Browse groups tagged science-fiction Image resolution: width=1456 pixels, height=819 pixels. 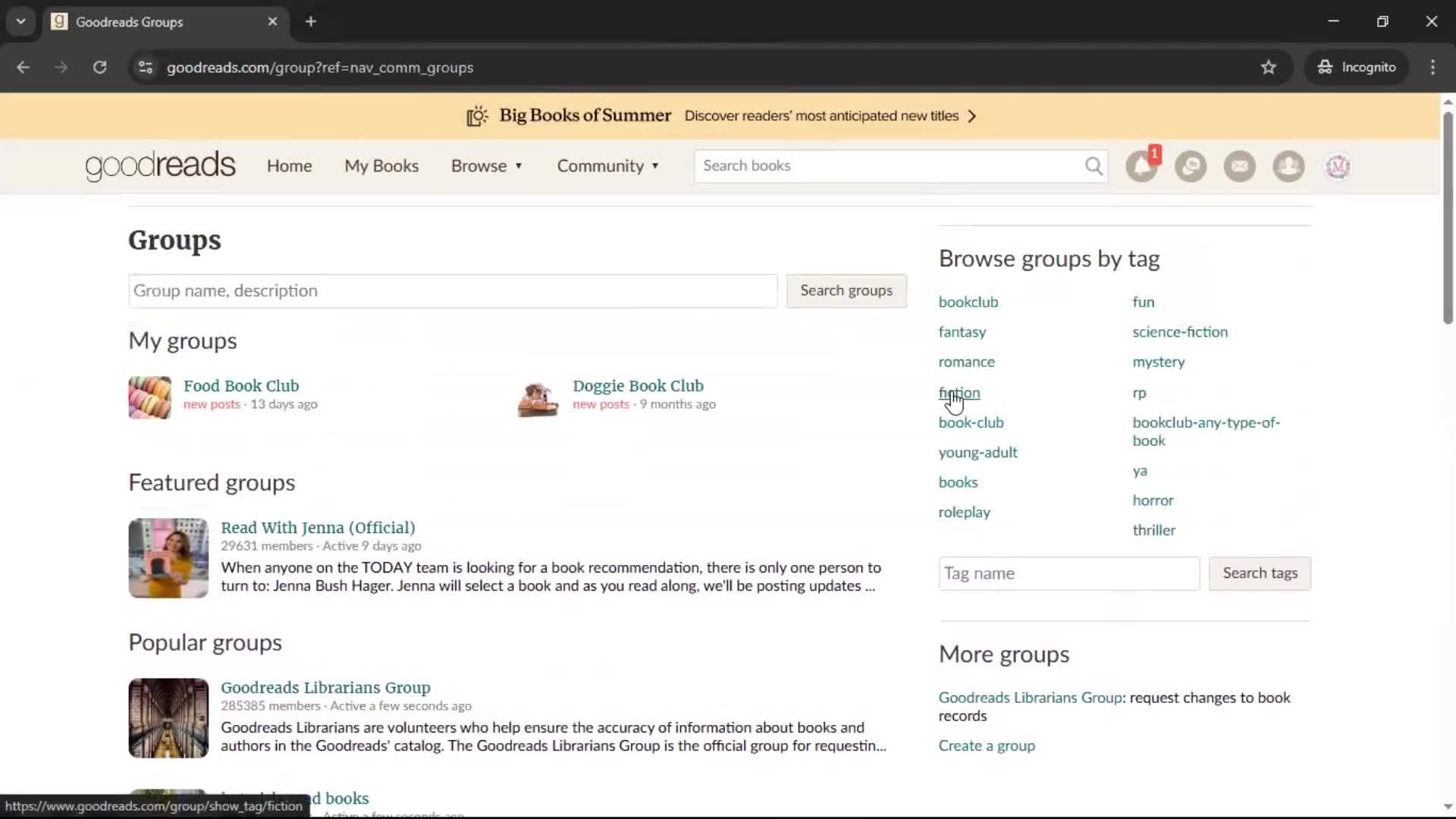[x=1180, y=332]
